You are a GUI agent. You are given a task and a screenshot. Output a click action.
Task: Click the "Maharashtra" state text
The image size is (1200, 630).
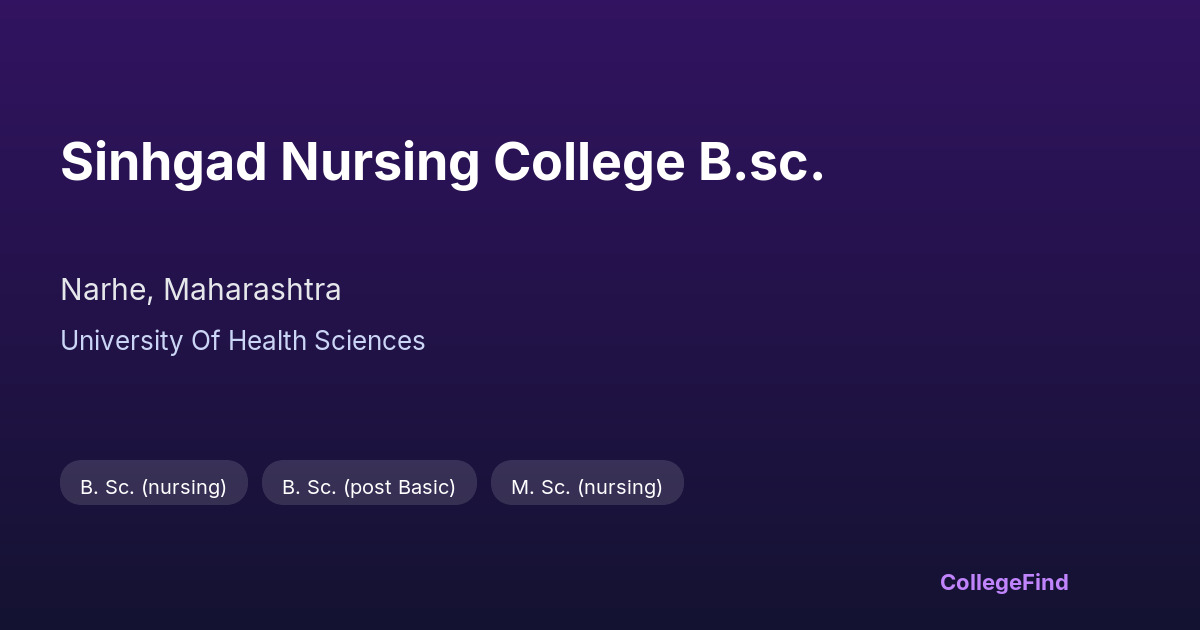click(252, 290)
